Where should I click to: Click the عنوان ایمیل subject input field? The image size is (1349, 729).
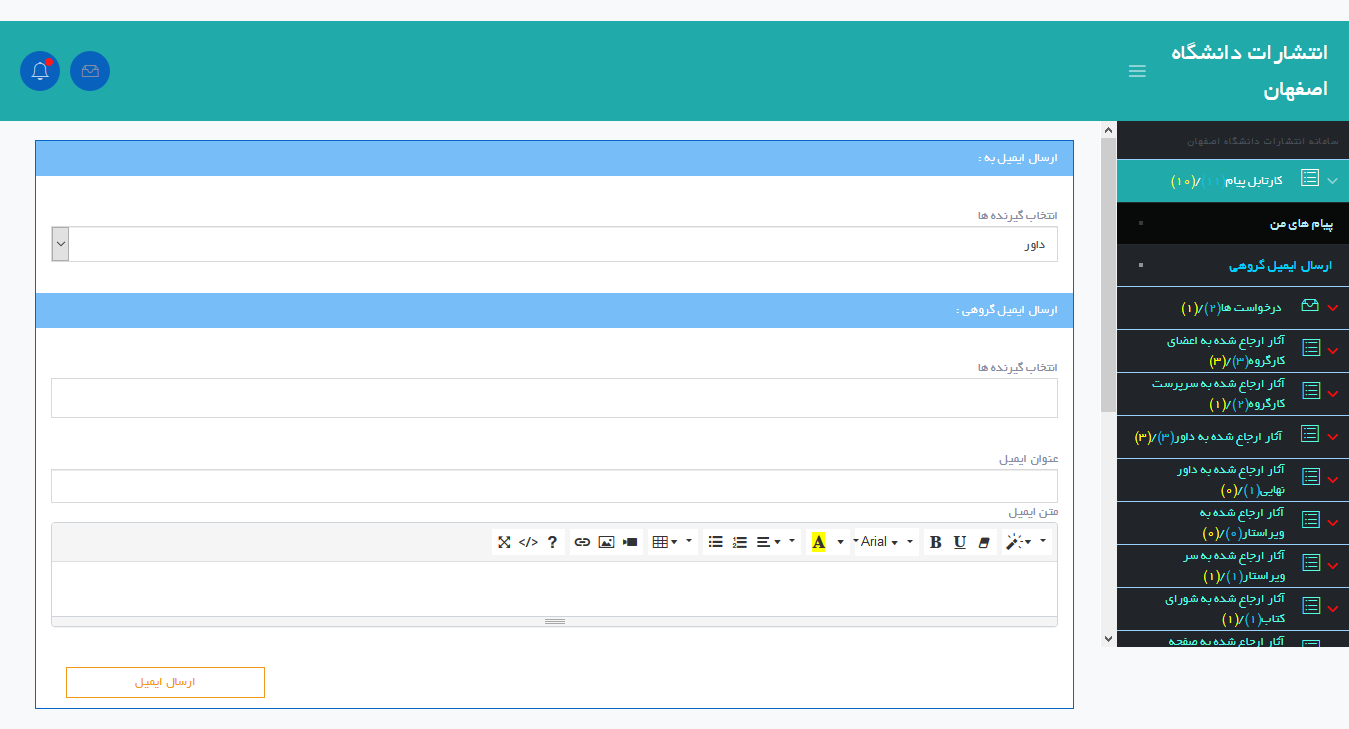tap(554, 486)
